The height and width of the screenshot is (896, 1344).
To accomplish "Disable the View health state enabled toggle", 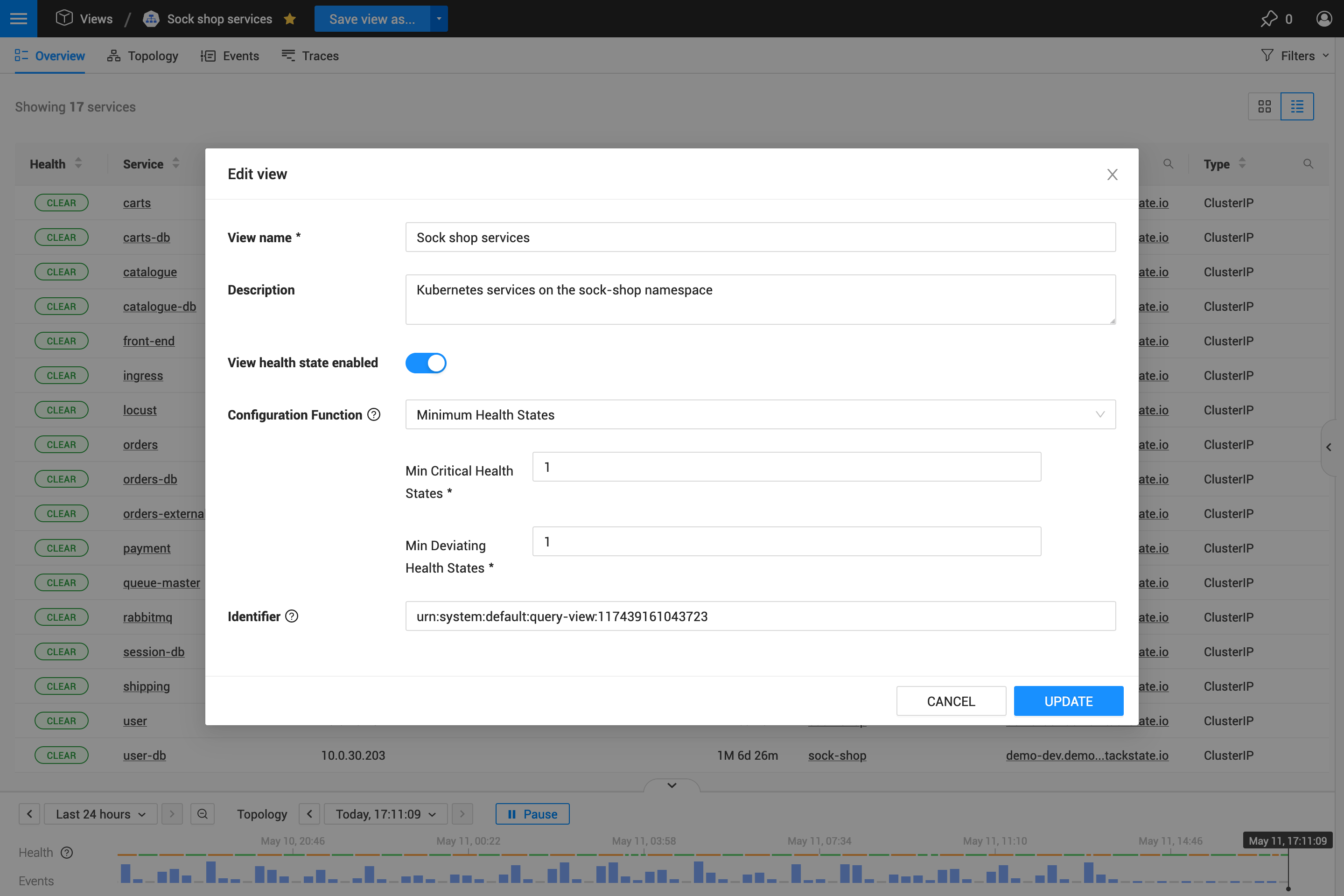I will 426,363.
